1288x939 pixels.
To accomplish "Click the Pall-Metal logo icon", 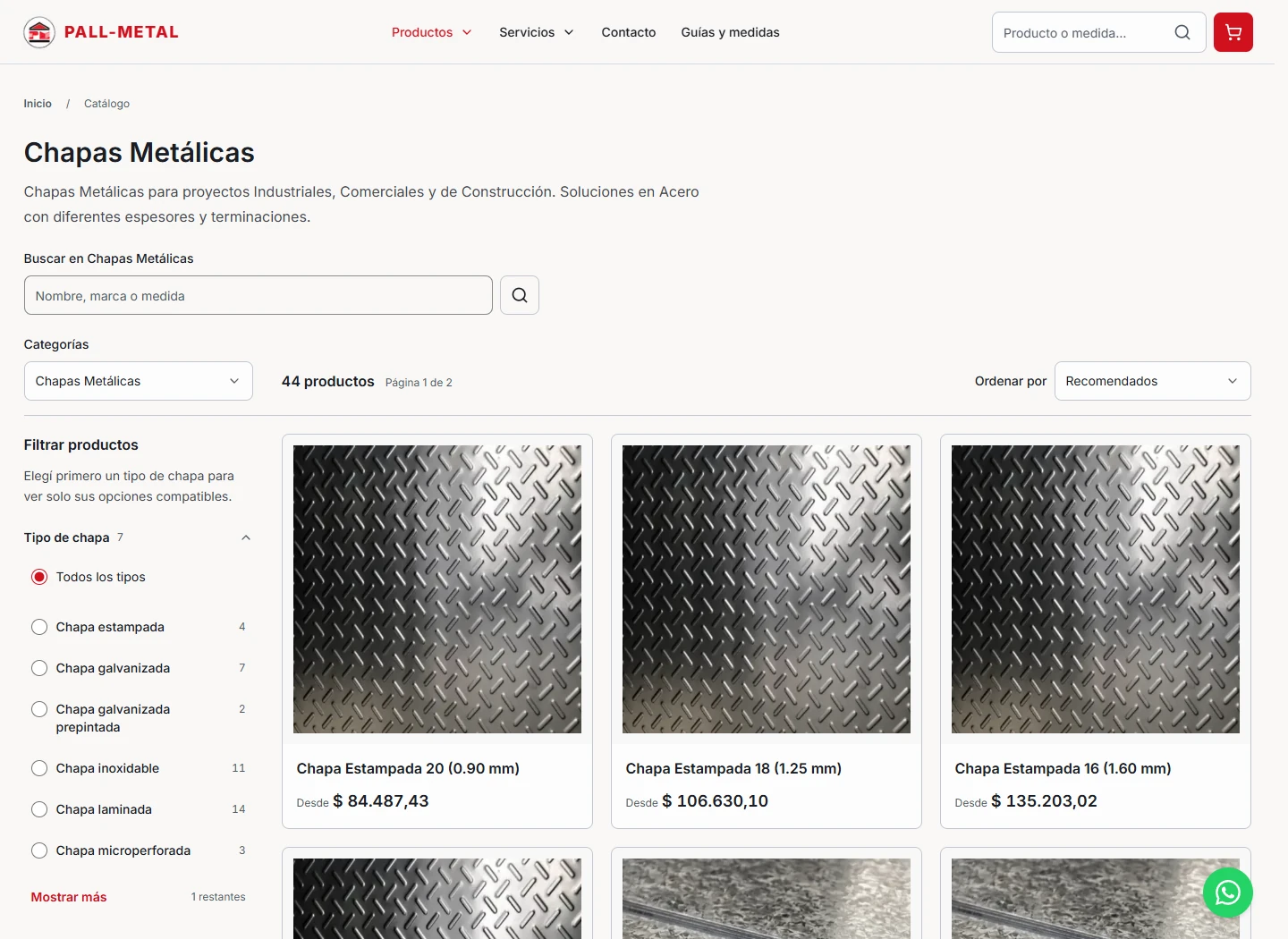I will 39,32.
